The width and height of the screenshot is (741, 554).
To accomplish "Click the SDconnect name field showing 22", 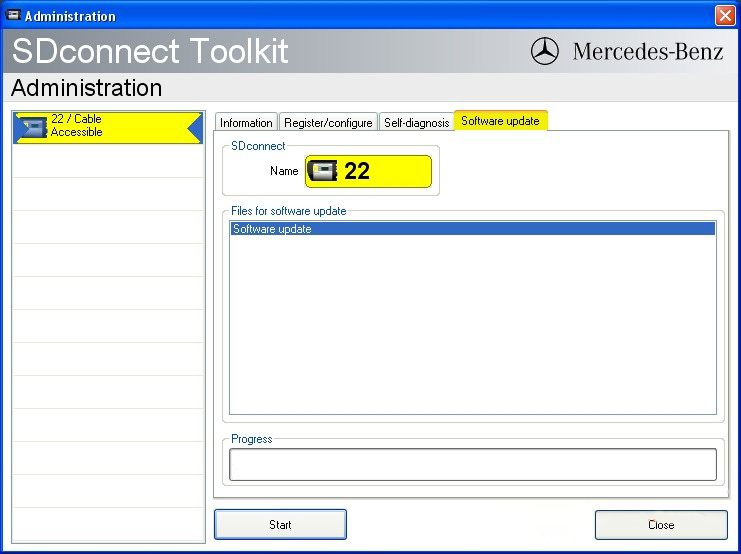I will point(368,171).
